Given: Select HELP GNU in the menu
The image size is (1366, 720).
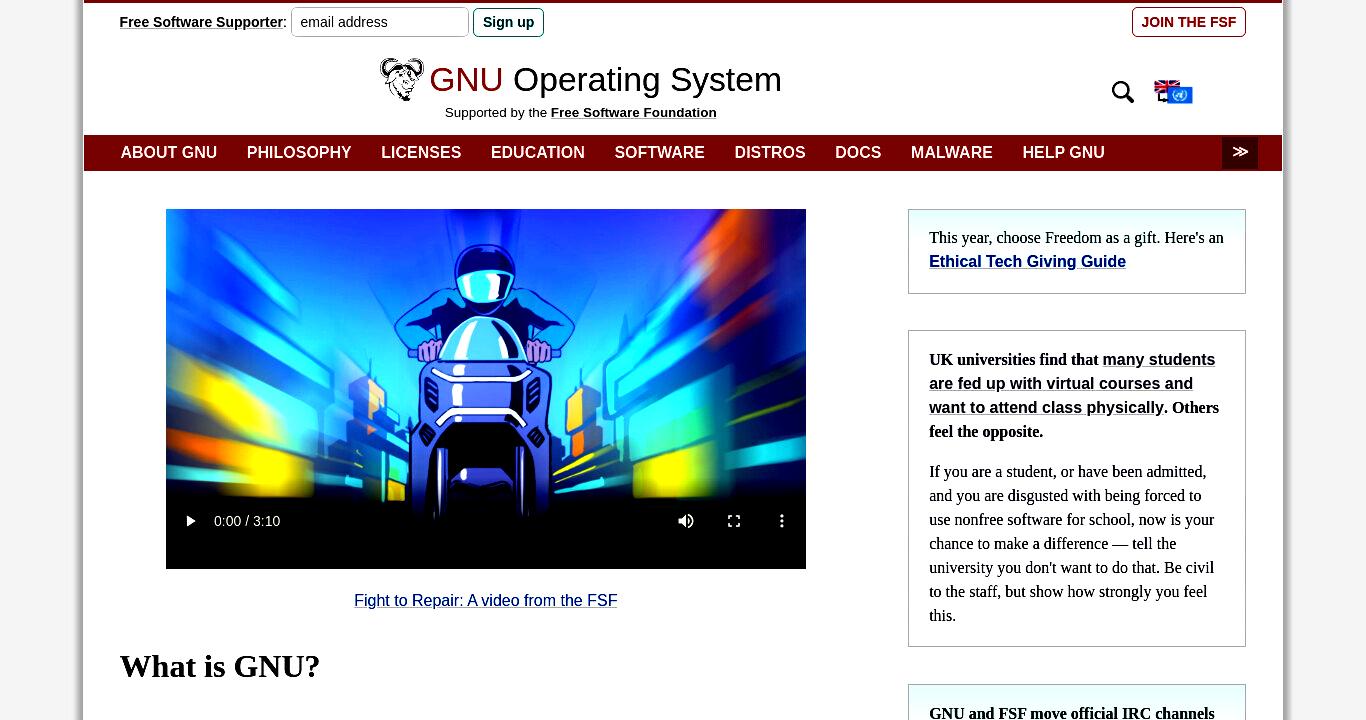Looking at the screenshot, I should 1064,152.
